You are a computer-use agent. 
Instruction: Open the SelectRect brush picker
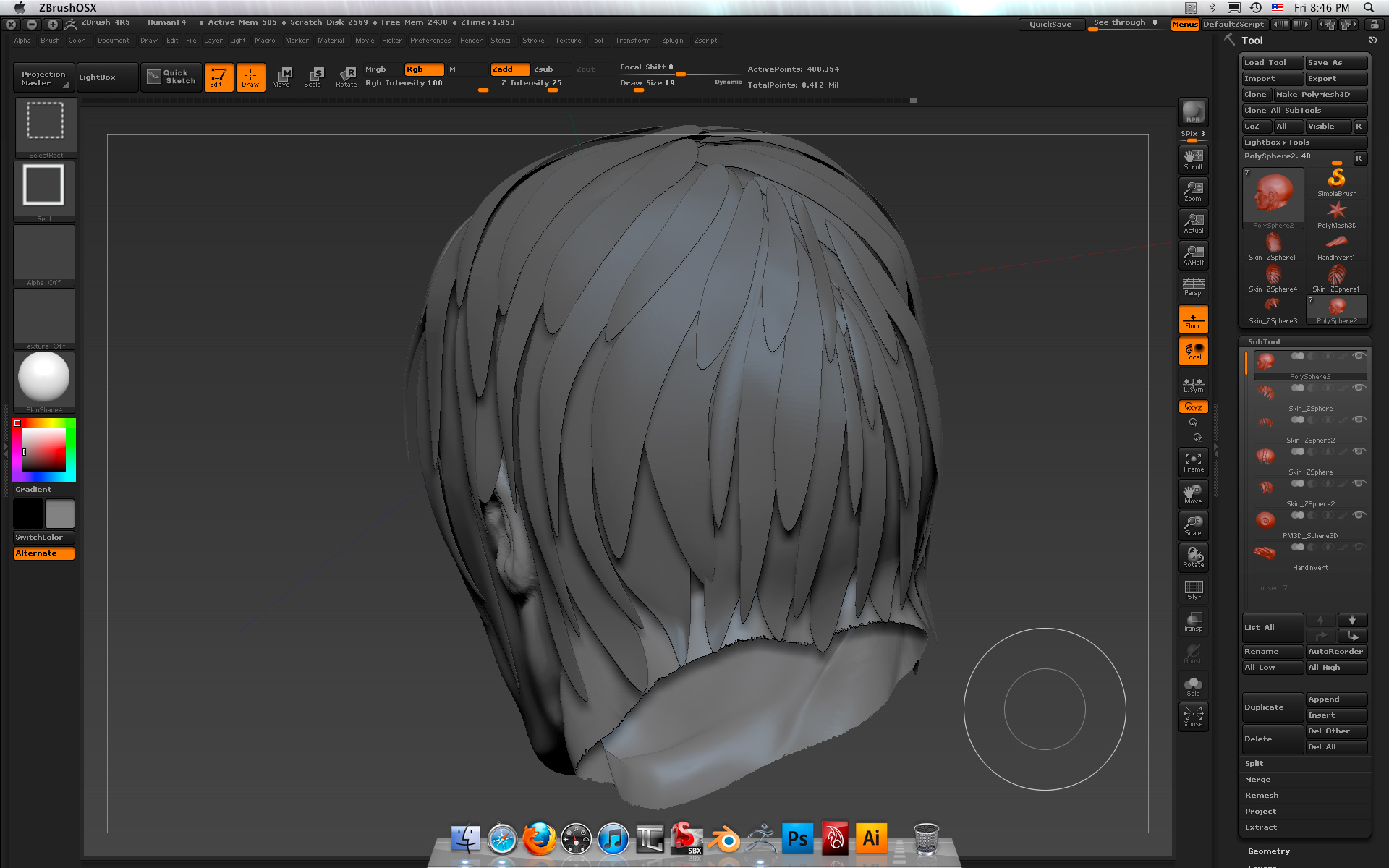45,128
